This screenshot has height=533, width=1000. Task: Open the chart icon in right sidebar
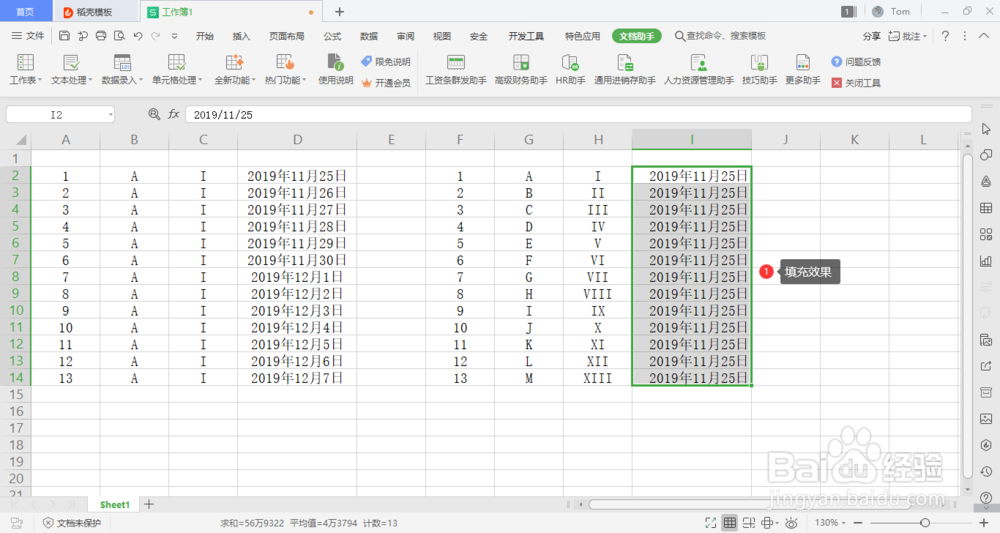point(986,260)
